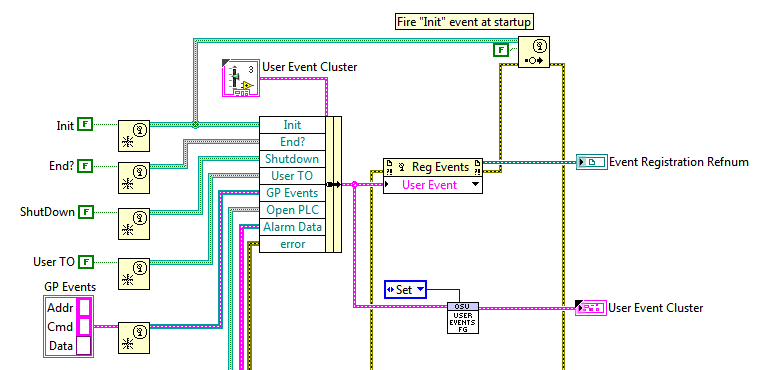Select the Generate User Event node at top right

(534, 51)
